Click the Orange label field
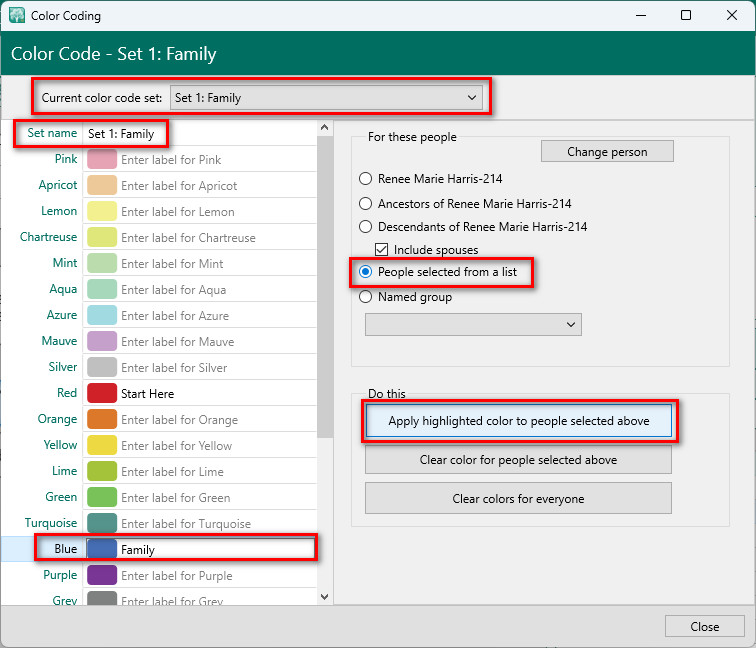This screenshot has width=756, height=648. tap(217, 419)
